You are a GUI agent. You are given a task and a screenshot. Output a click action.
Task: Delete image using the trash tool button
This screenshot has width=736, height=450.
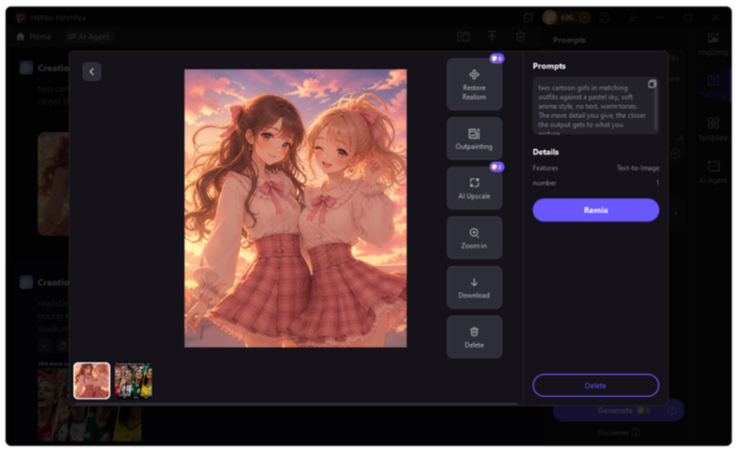474,337
